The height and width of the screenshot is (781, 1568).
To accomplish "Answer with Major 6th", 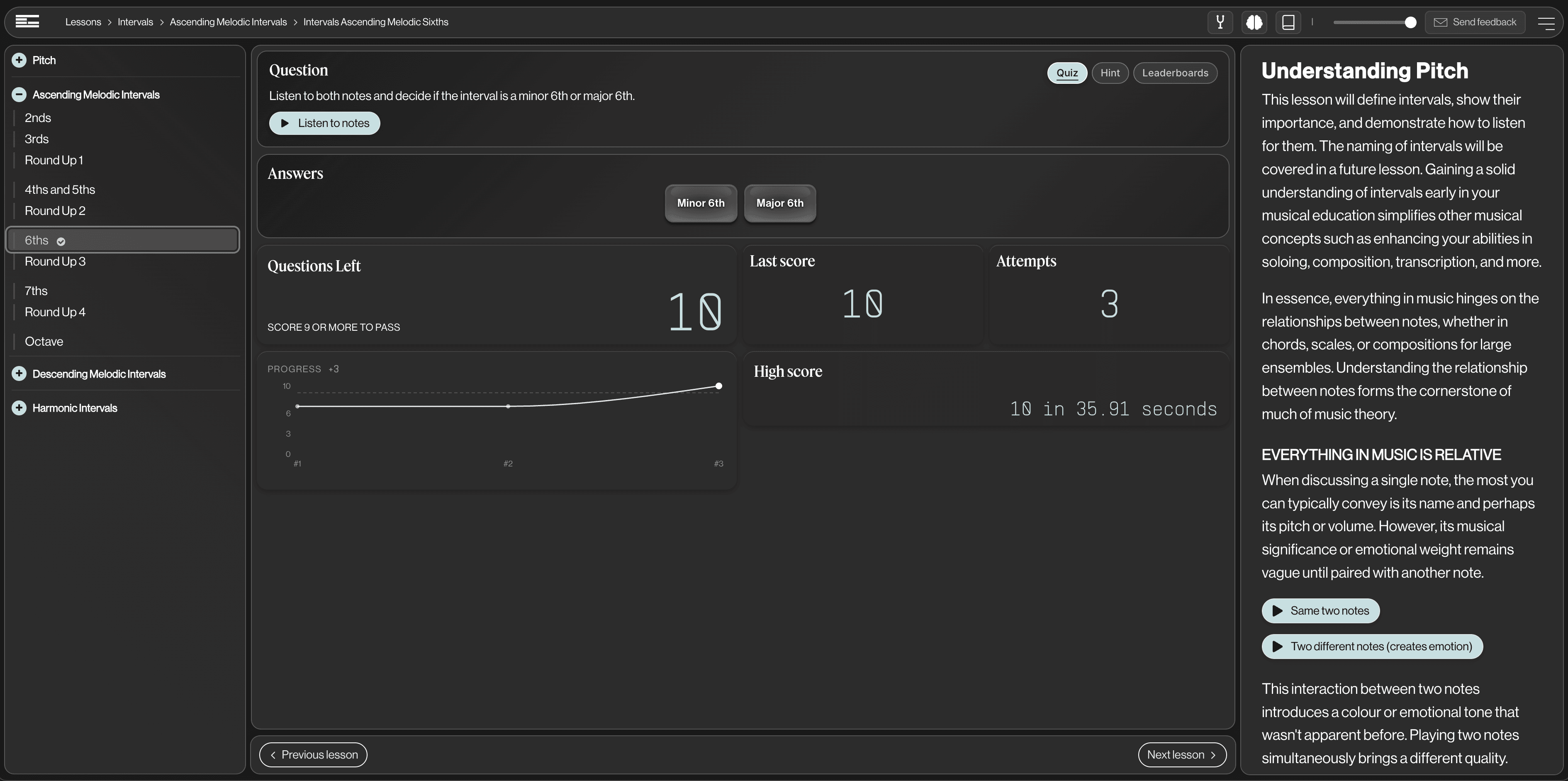I will pyautogui.click(x=780, y=203).
